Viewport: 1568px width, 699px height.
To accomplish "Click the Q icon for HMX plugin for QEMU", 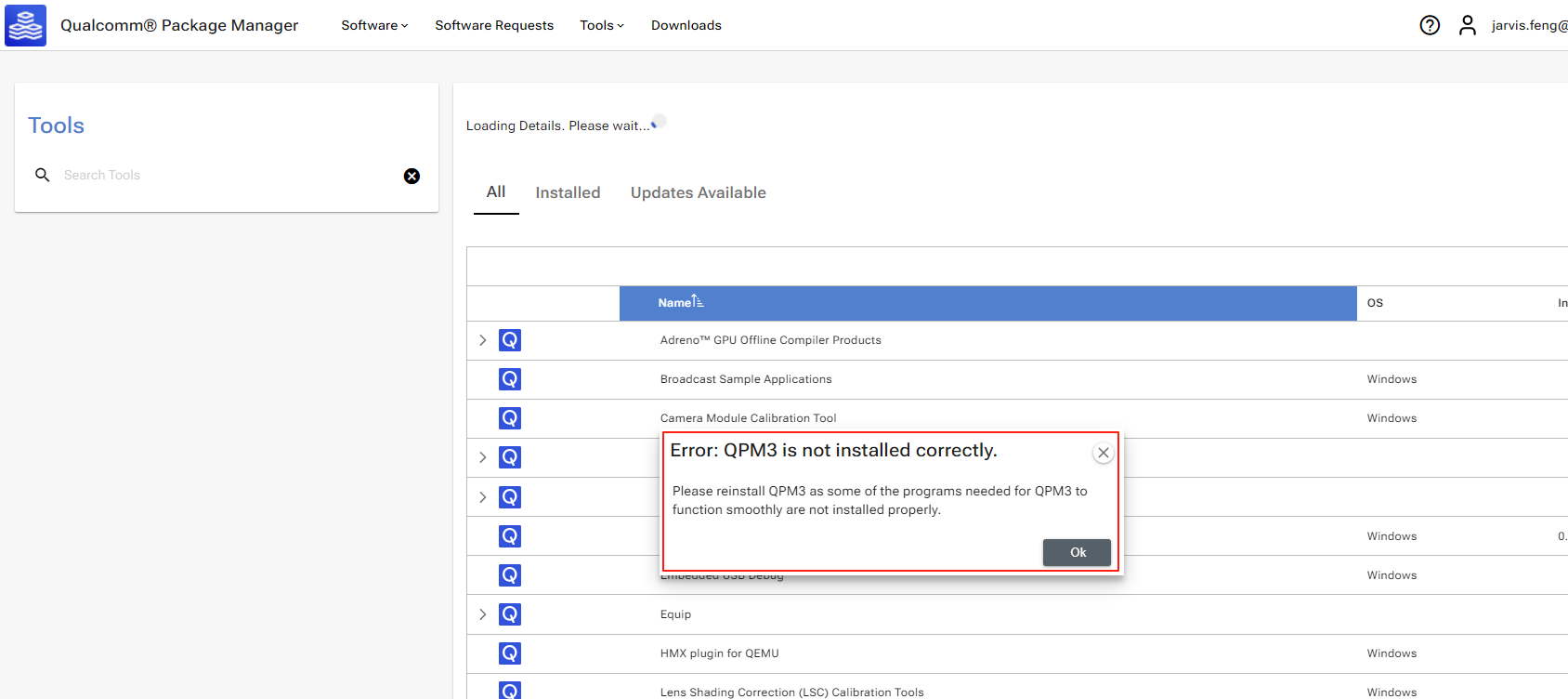I will pos(510,653).
